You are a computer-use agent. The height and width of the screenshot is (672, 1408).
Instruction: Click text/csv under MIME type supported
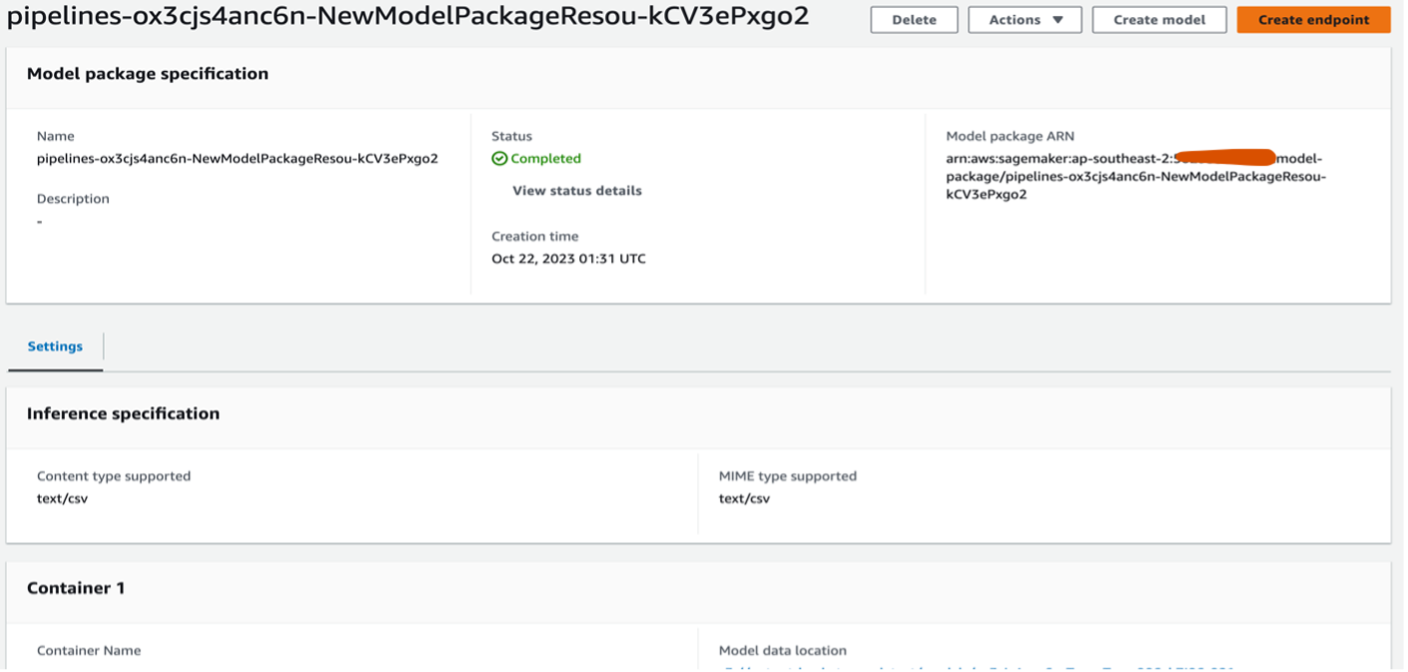point(744,498)
